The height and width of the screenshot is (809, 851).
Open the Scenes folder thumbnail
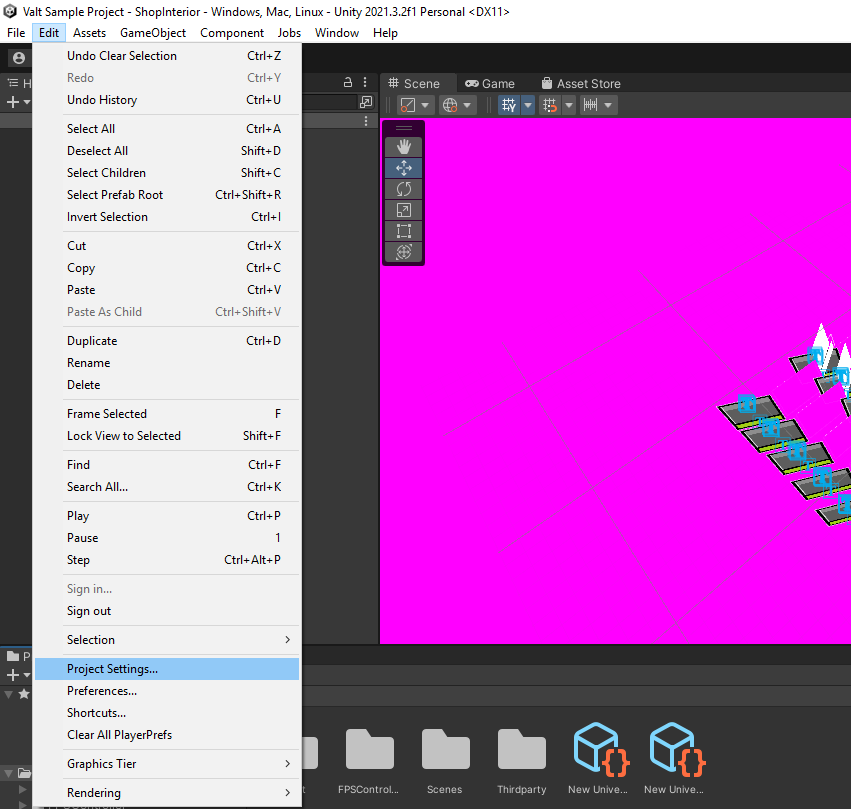tap(445, 762)
